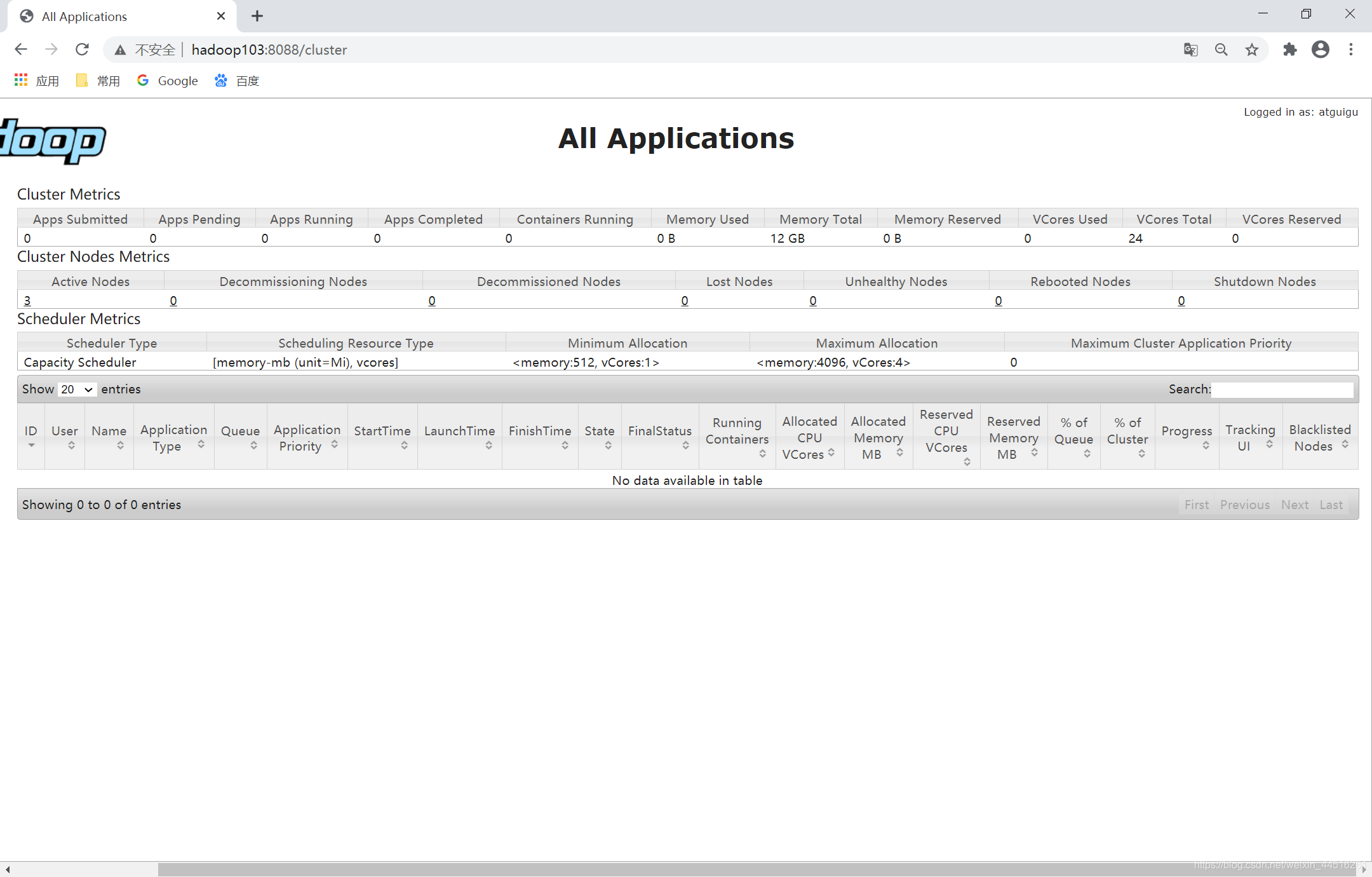The height and width of the screenshot is (877, 1372).
Task: Open the Shutdown Nodes count link
Action: point(1181,301)
